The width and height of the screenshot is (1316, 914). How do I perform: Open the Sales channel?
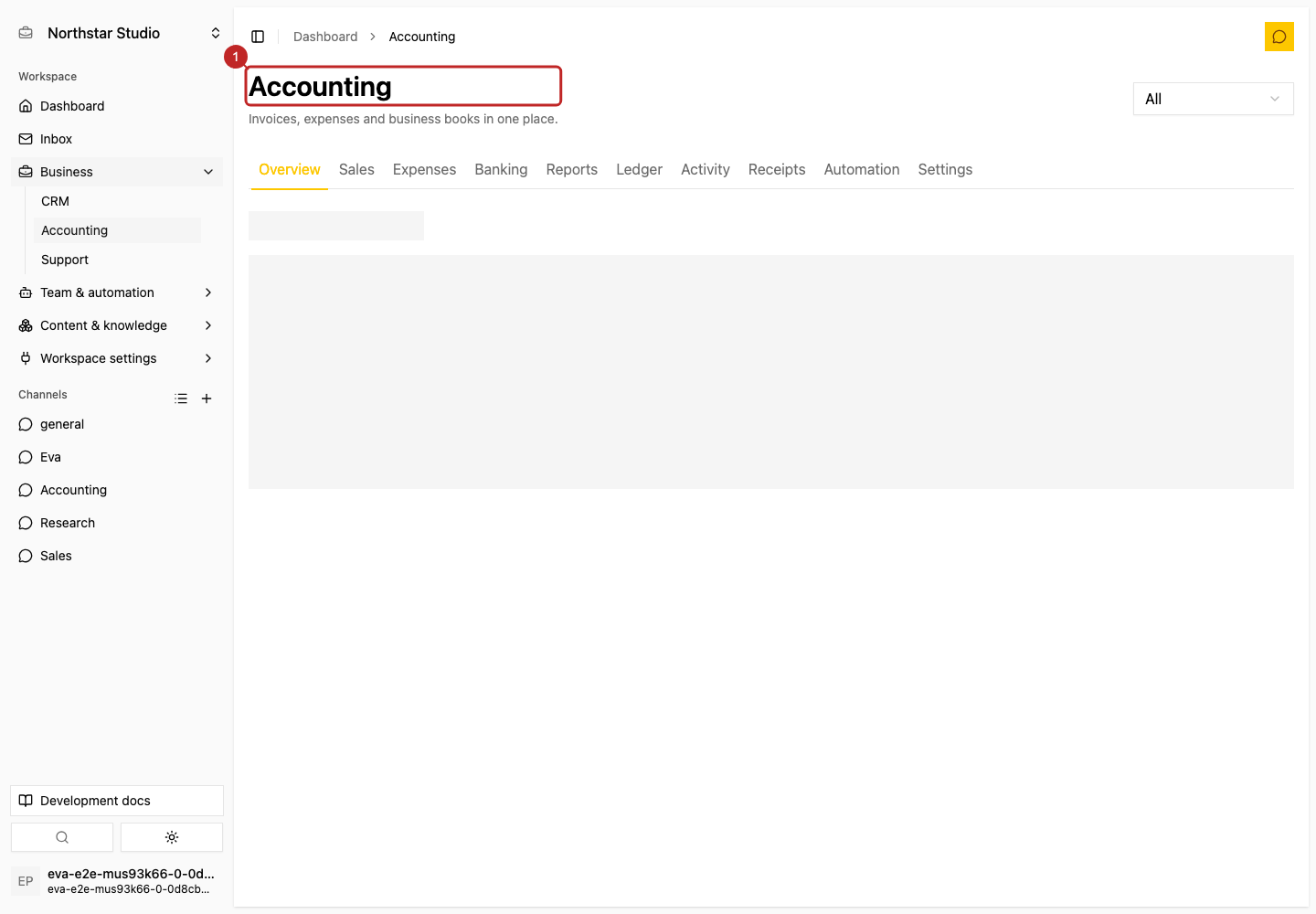117,556
